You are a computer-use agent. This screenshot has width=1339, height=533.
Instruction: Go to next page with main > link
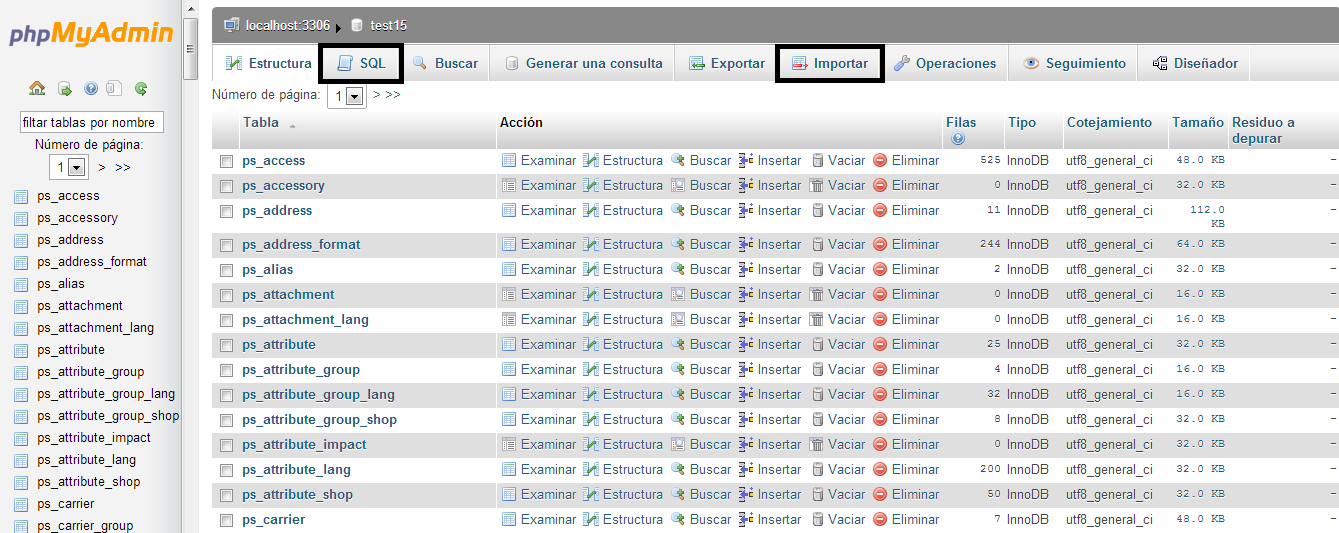(x=376, y=94)
